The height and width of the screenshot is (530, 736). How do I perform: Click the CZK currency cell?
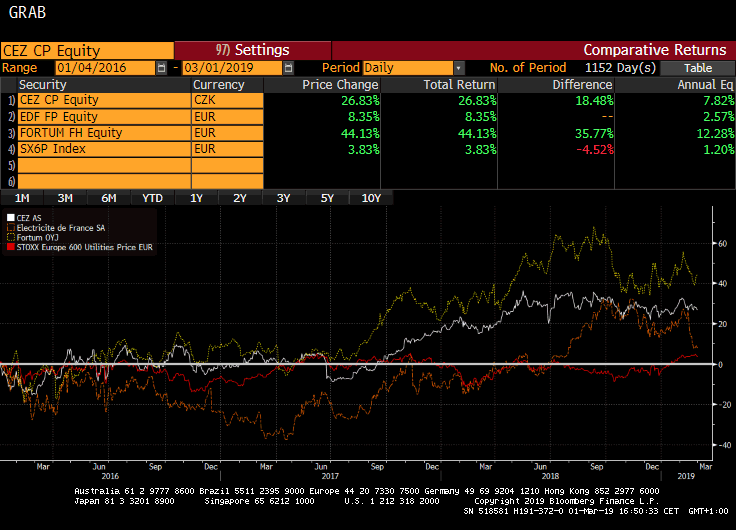228,100
